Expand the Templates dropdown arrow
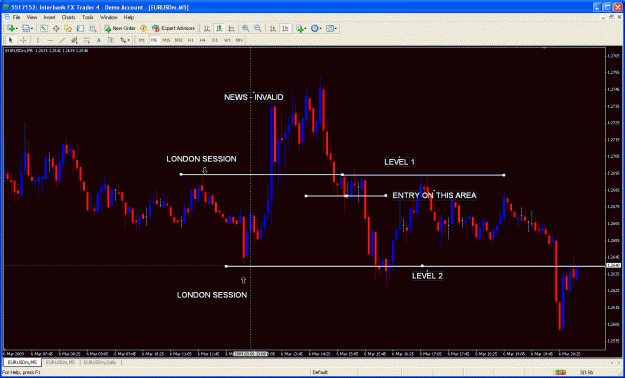 tap(336, 29)
